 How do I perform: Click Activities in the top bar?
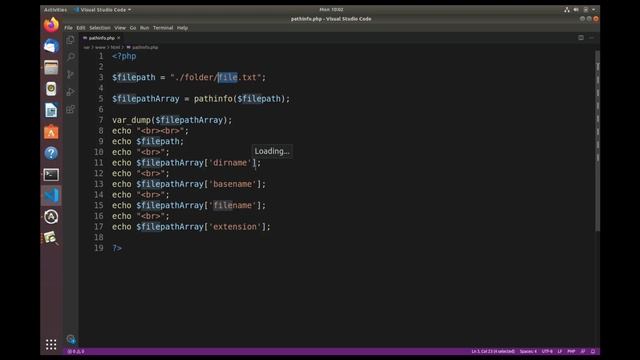pyautogui.click(x=56, y=9)
